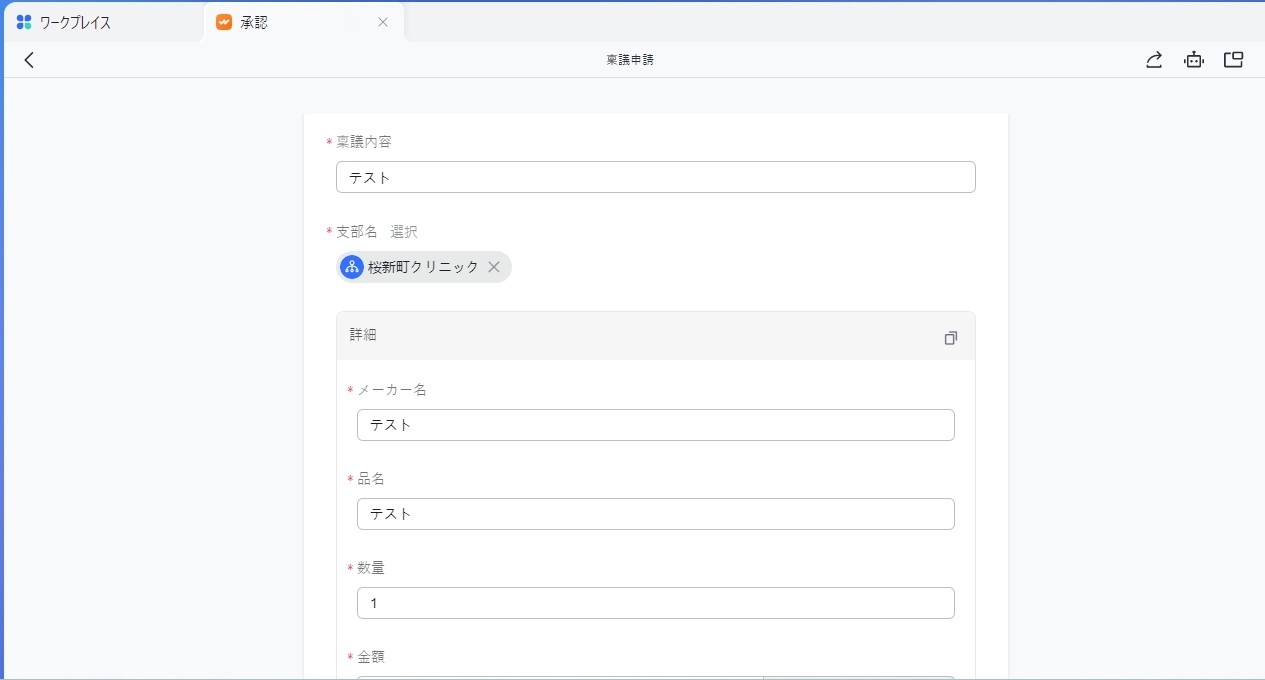Click the 品名 field label
Image resolution: width=1265 pixels, height=680 pixels.
(371, 479)
